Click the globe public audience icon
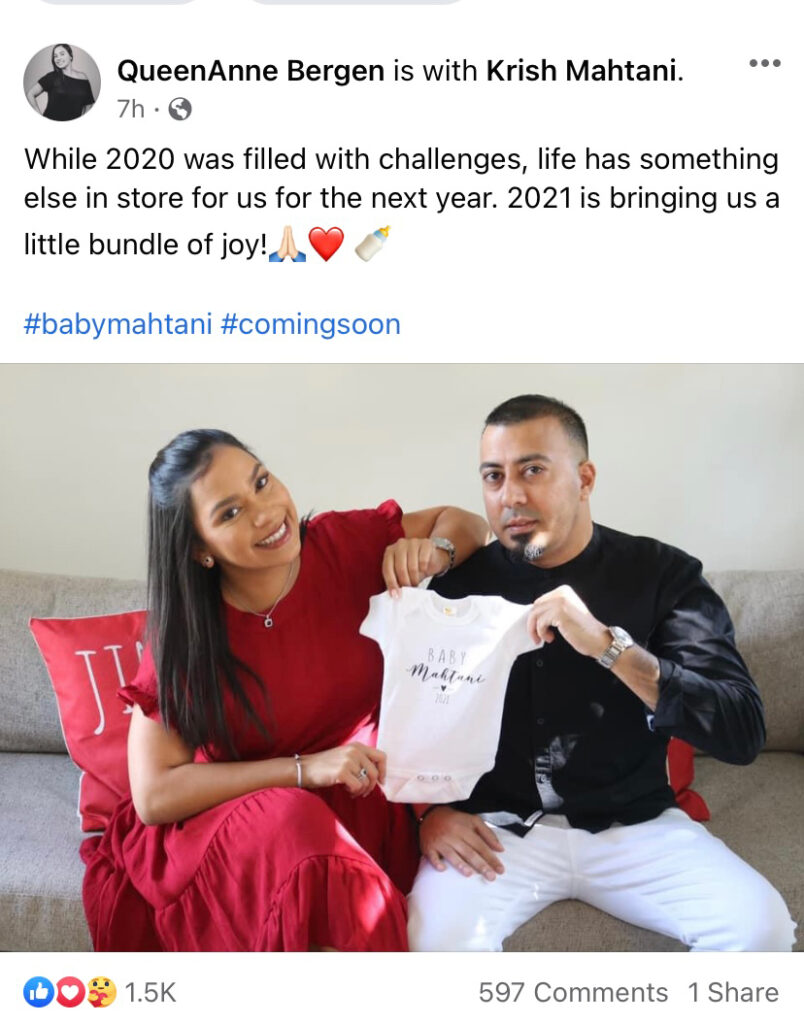 pos(180,110)
